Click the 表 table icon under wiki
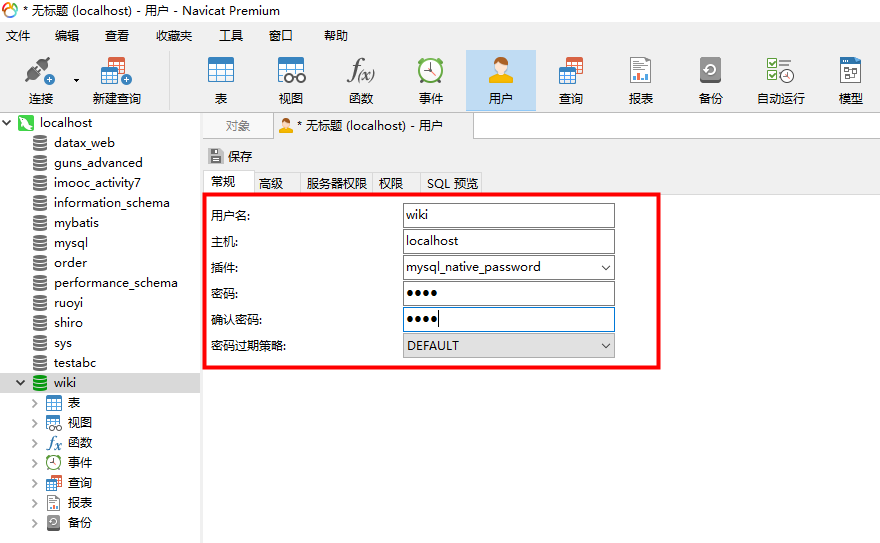The height and width of the screenshot is (543, 880). 54,403
